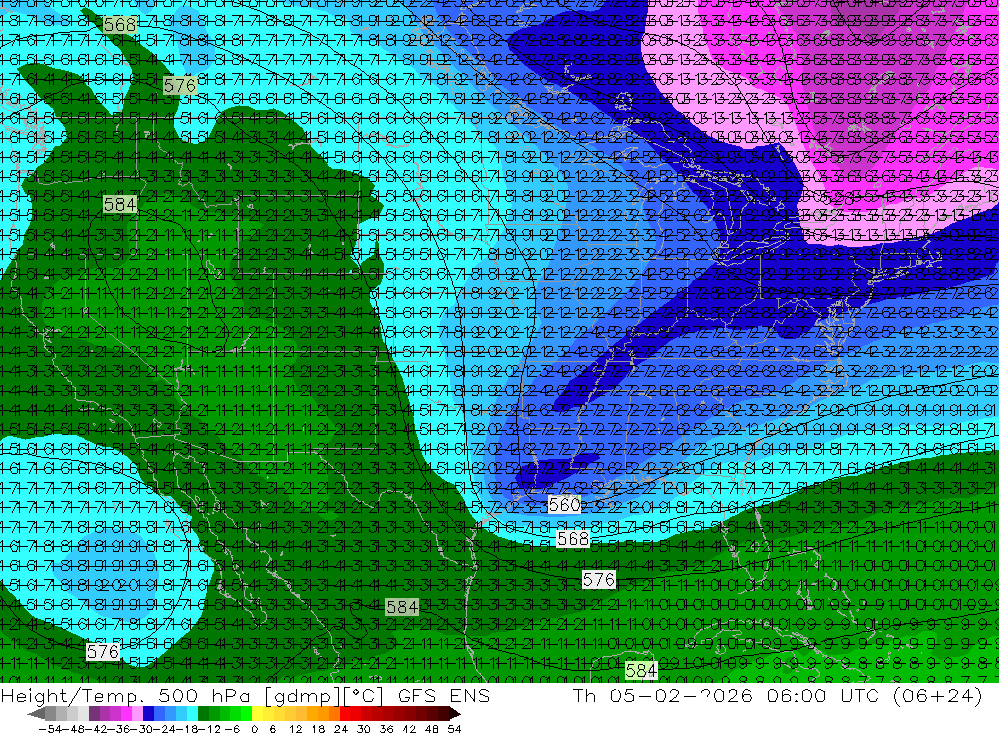Screen dimensions: 1000x733
Task: Click the left gray arrow end of legend
Action: coord(36,714)
